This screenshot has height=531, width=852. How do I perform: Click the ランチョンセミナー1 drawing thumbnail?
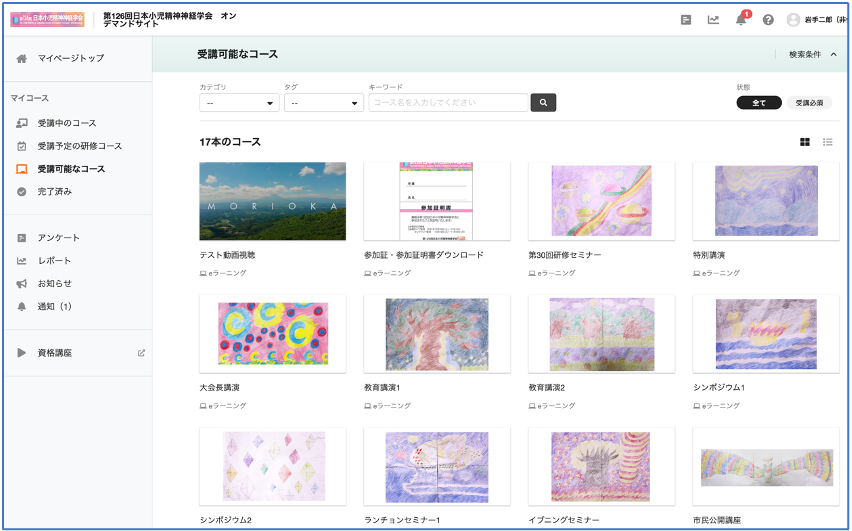pos(437,466)
